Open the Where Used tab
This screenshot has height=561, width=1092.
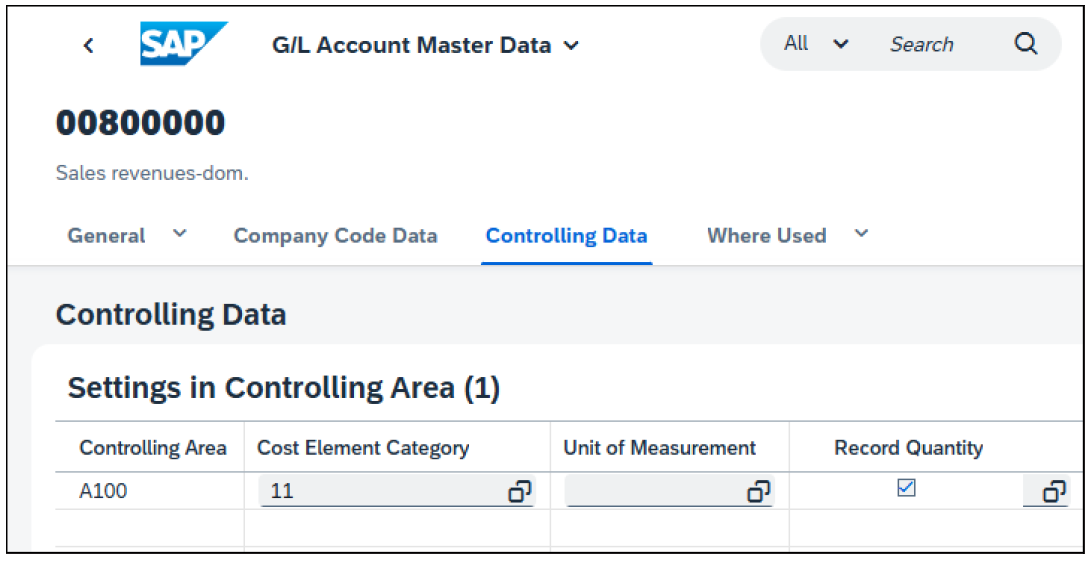click(766, 236)
